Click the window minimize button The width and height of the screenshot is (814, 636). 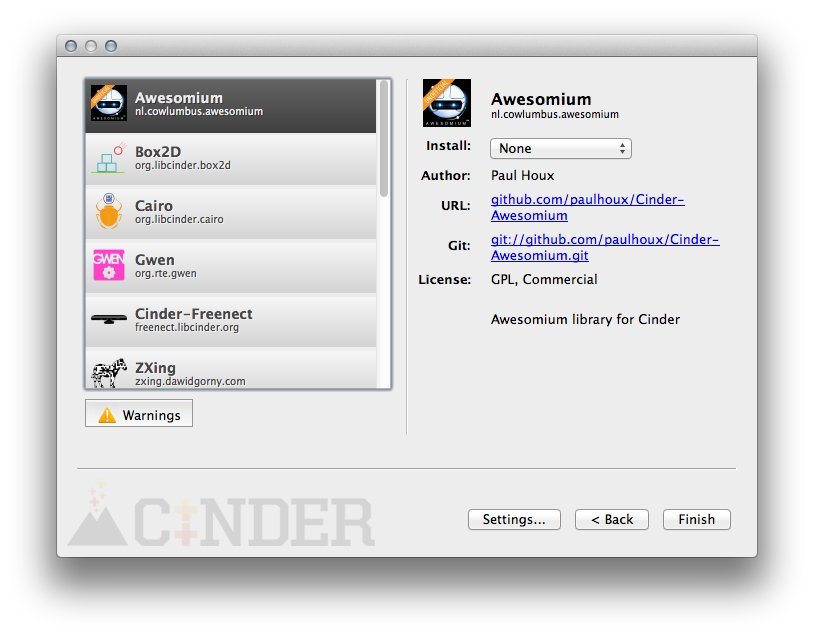[91, 46]
